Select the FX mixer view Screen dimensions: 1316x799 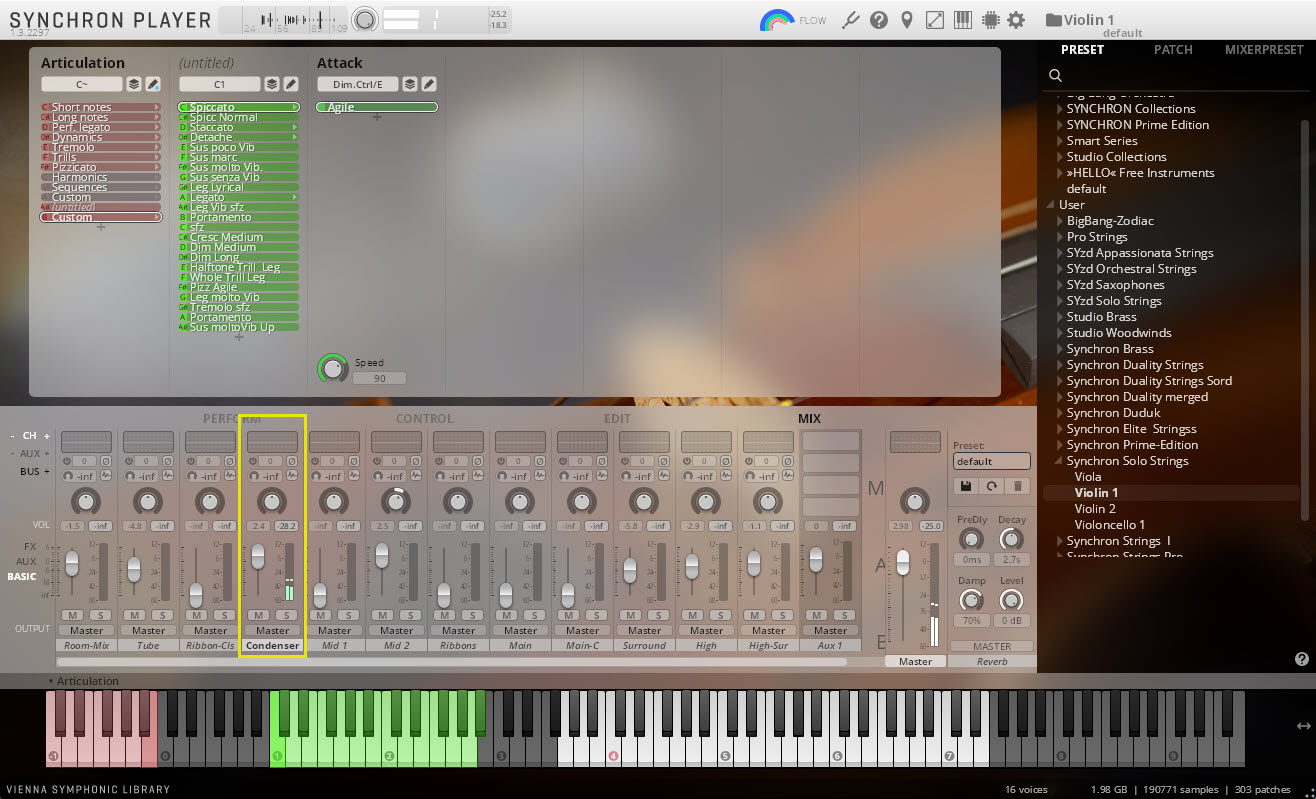pos(30,547)
